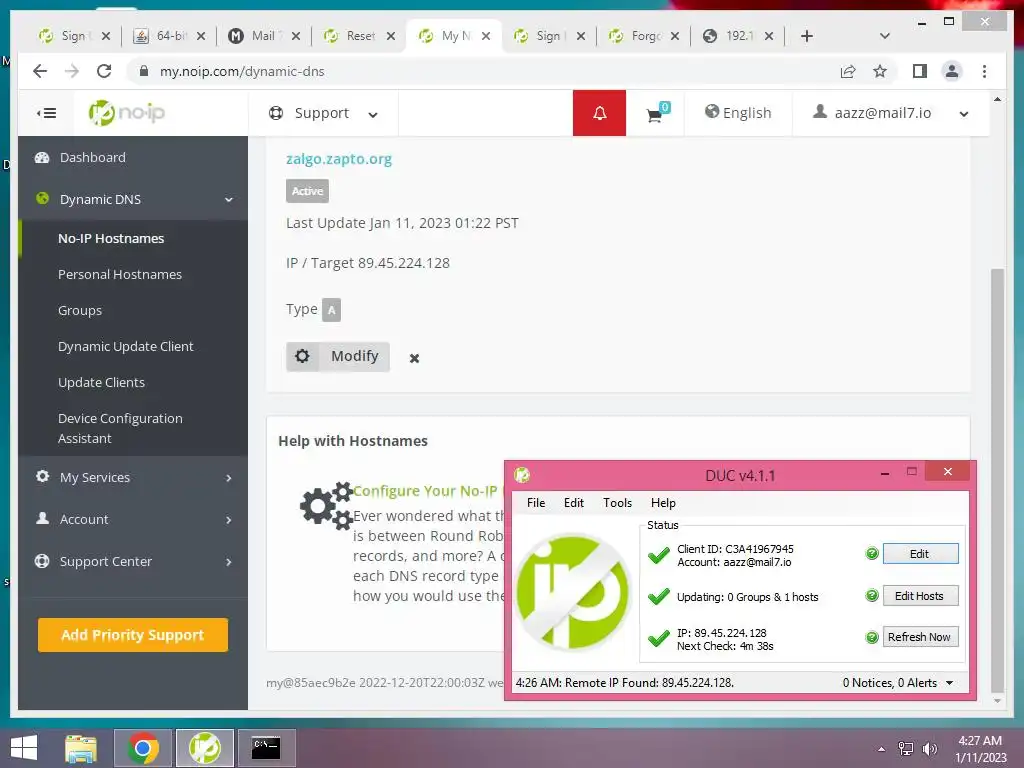Open the aazz@mail7.io account dropdown
This screenshot has width=1024, height=768.
[x=890, y=113]
